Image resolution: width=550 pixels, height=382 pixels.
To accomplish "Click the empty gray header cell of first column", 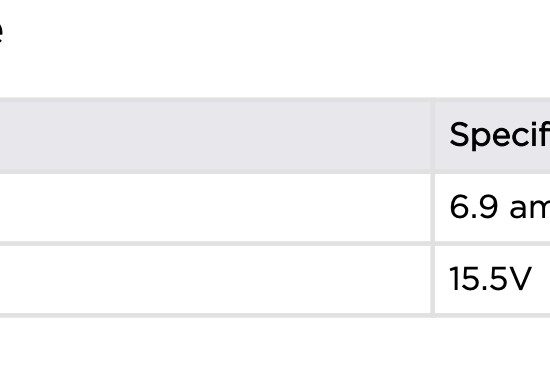I will point(215,136).
